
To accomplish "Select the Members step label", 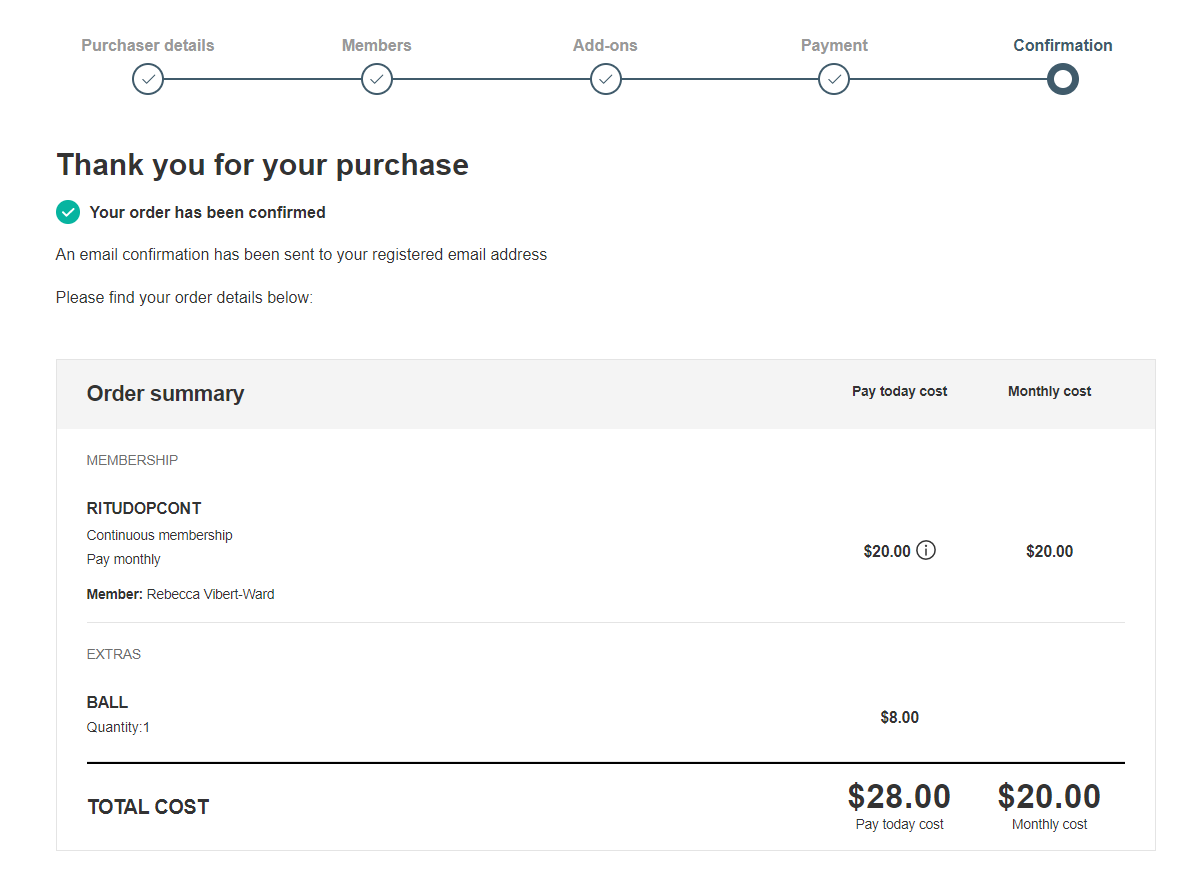I will coord(377,45).
